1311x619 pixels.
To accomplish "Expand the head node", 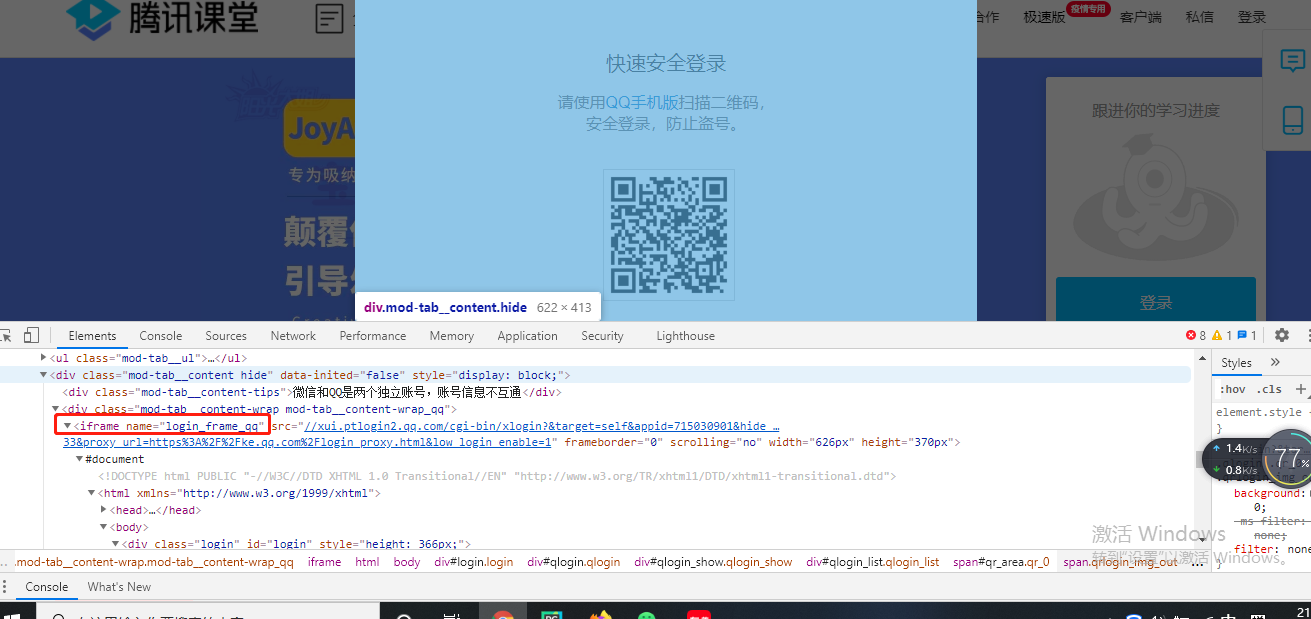I will click(x=104, y=510).
